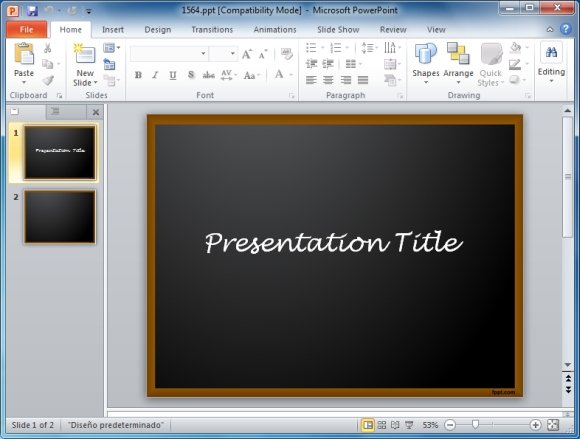Select slide 2 thumbnail
Viewport: 580px width, 439px height.
[x=60, y=217]
